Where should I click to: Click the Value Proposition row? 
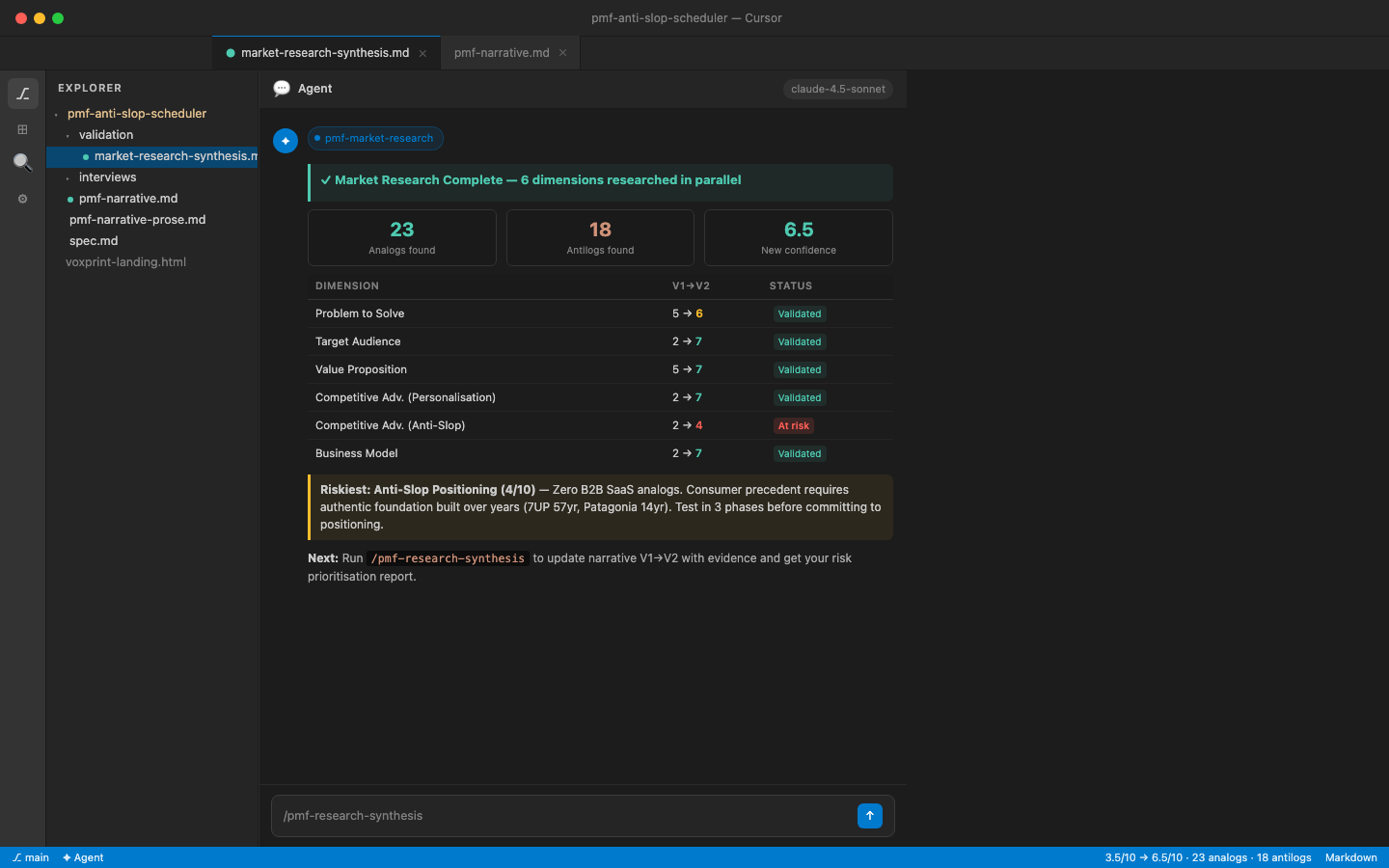(600, 369)
